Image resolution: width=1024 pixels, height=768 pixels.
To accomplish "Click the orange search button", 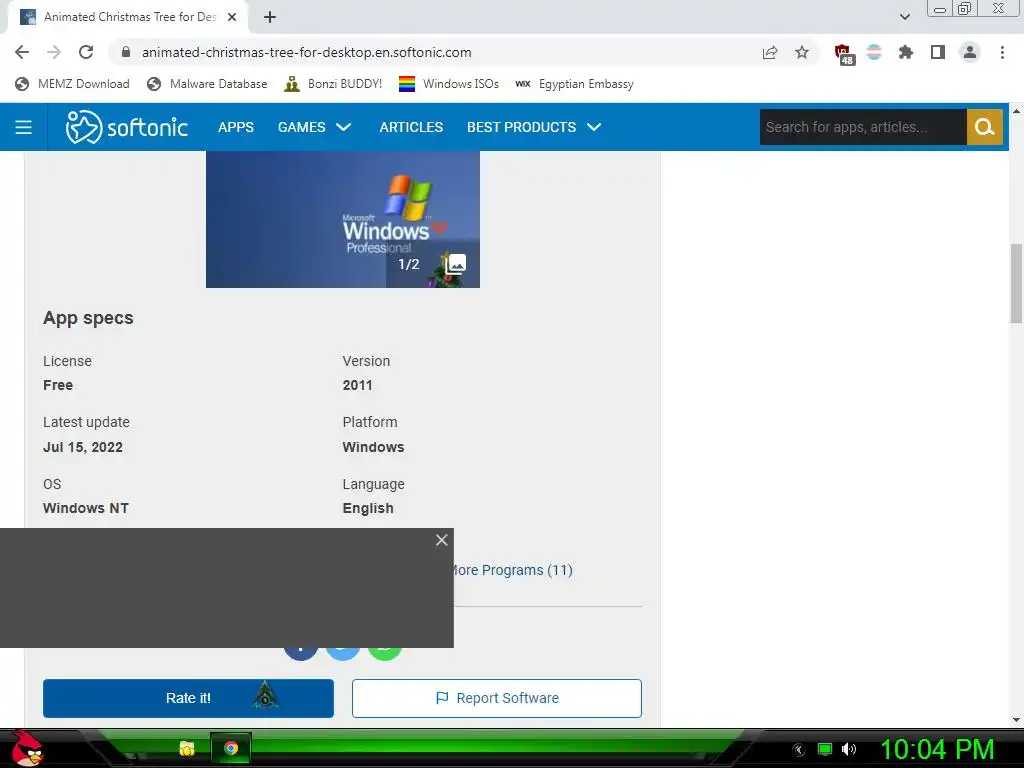I will (984, 127).
